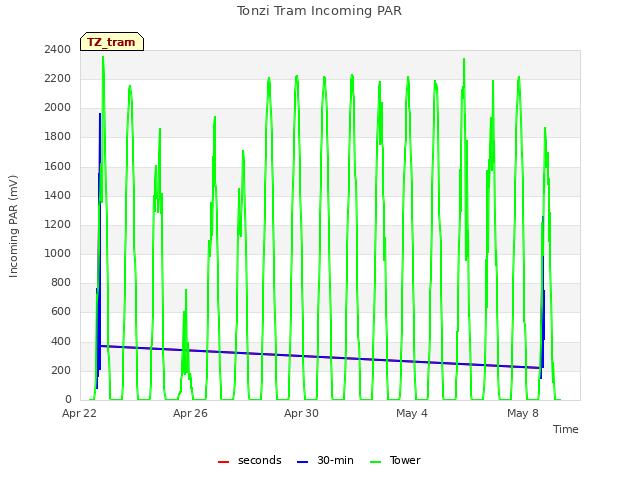The image size is (640, 480).
Task: Click the chart title 'Tonzi Tram Incoming PAR'
Action: point(319,11)
